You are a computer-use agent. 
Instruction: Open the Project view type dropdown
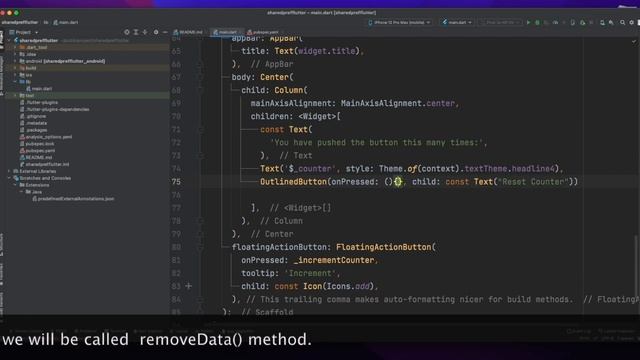[x=24, y=32]
